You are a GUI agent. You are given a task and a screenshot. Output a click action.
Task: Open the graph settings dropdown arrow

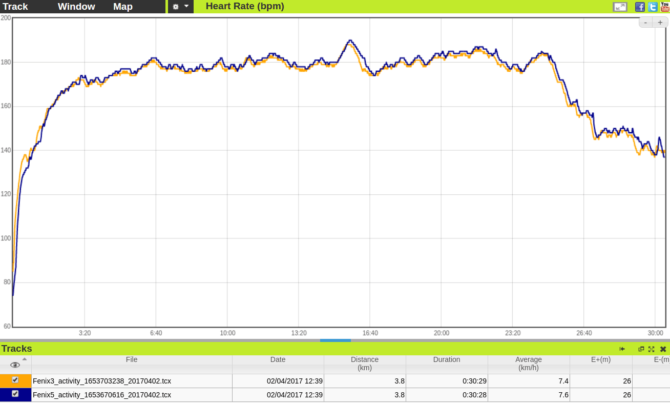[186, 6]
